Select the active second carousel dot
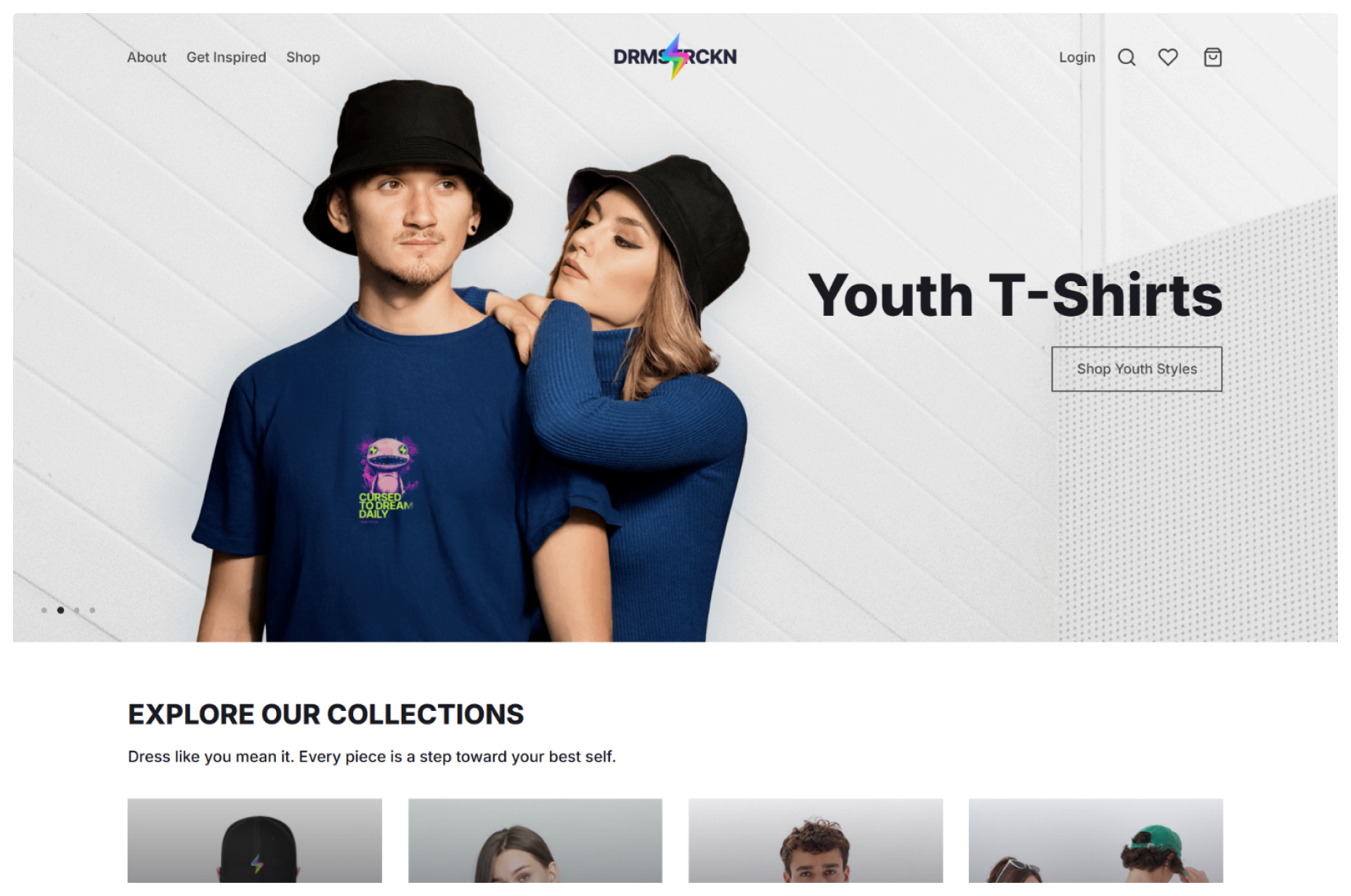1351x896 pixels. (x=60, y=610)
